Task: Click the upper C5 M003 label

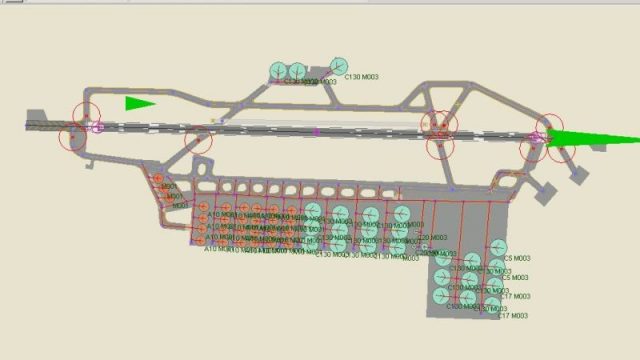Action: tap(517, 258)
